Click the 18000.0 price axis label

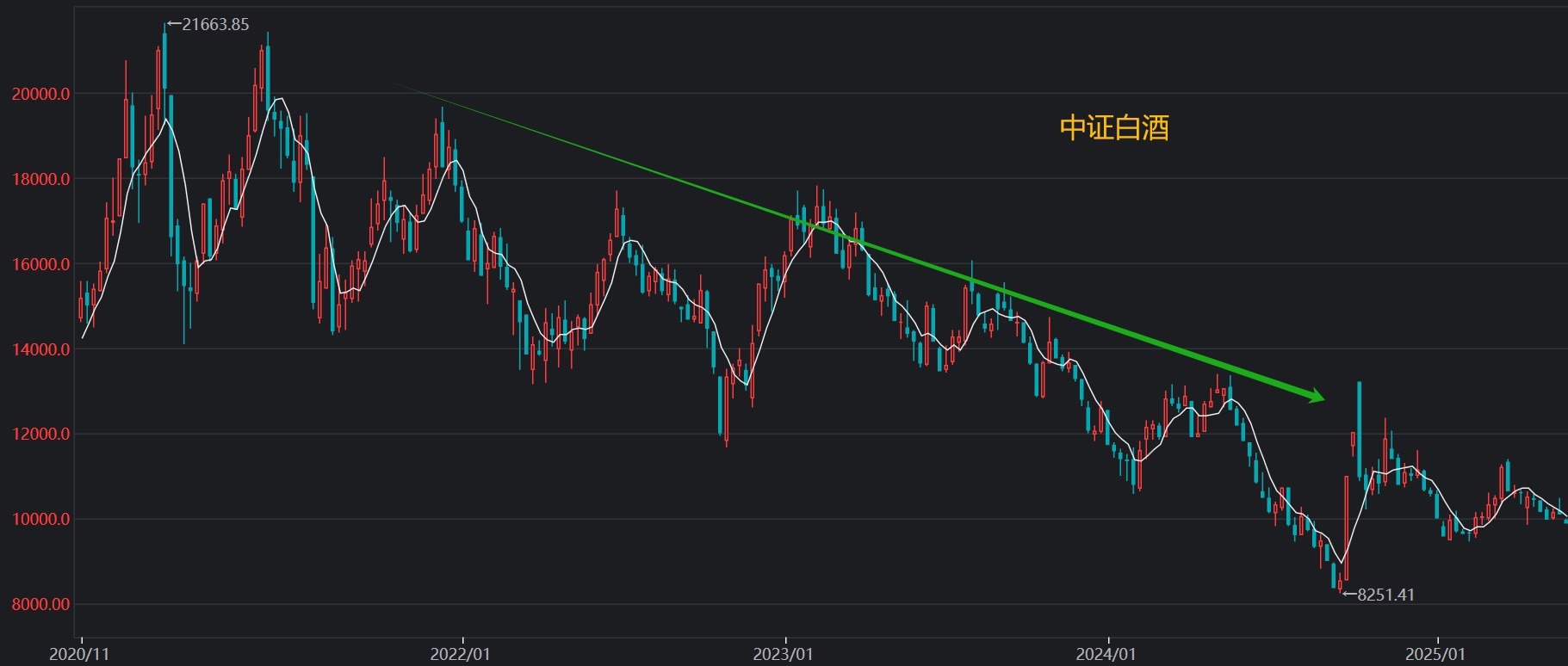(40, 179)
